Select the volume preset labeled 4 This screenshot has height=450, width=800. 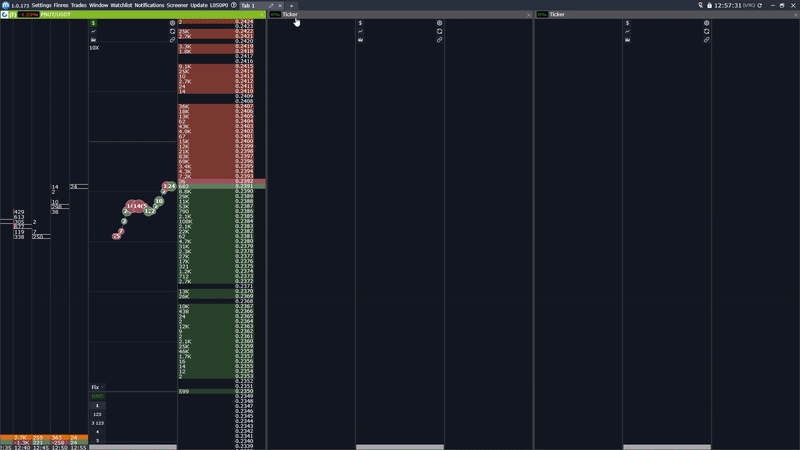click(97, 432)
